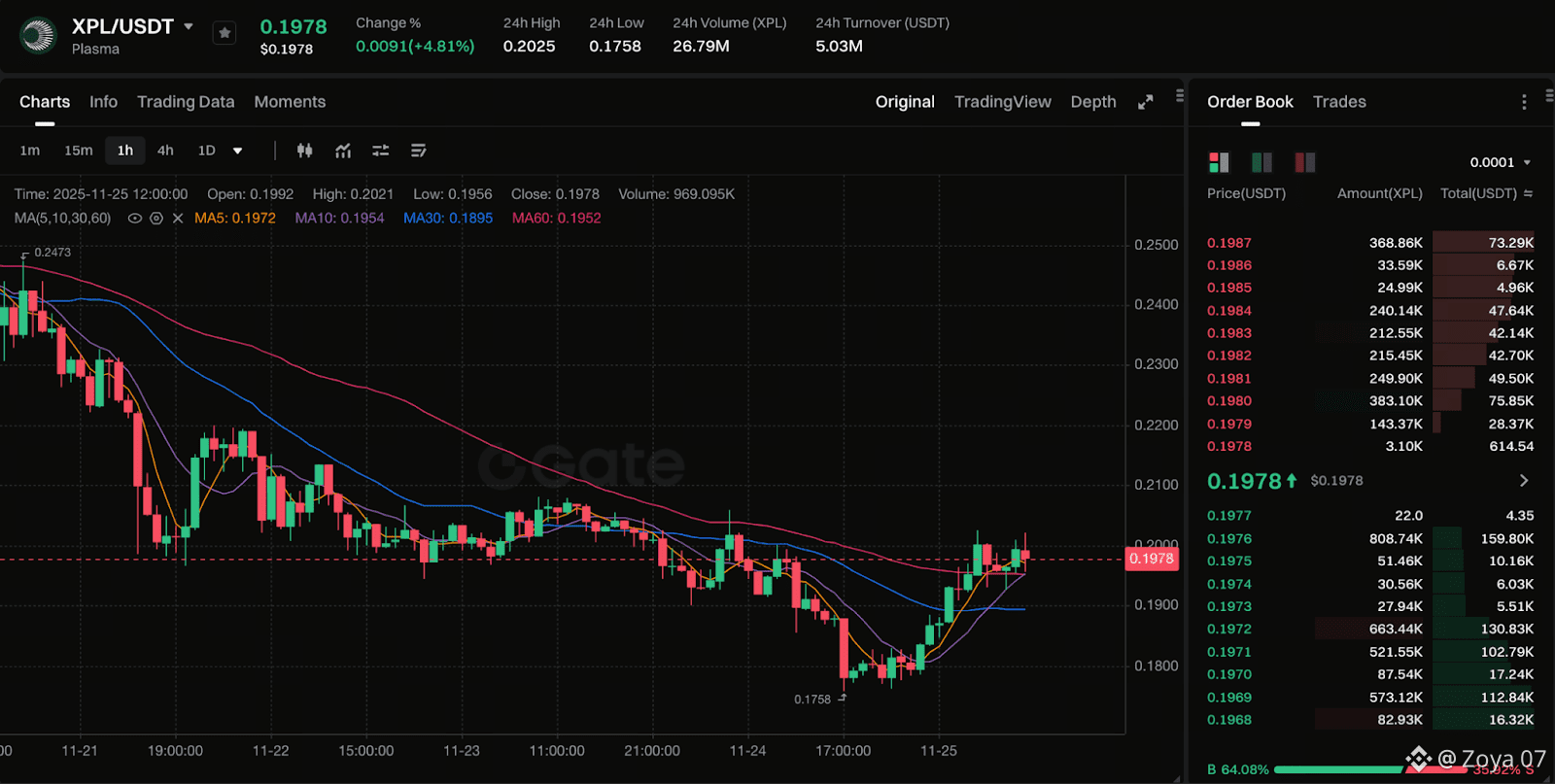Click bid price 0.1972 row
This screenshot has height=784, width=1555.
point(1370,630)
